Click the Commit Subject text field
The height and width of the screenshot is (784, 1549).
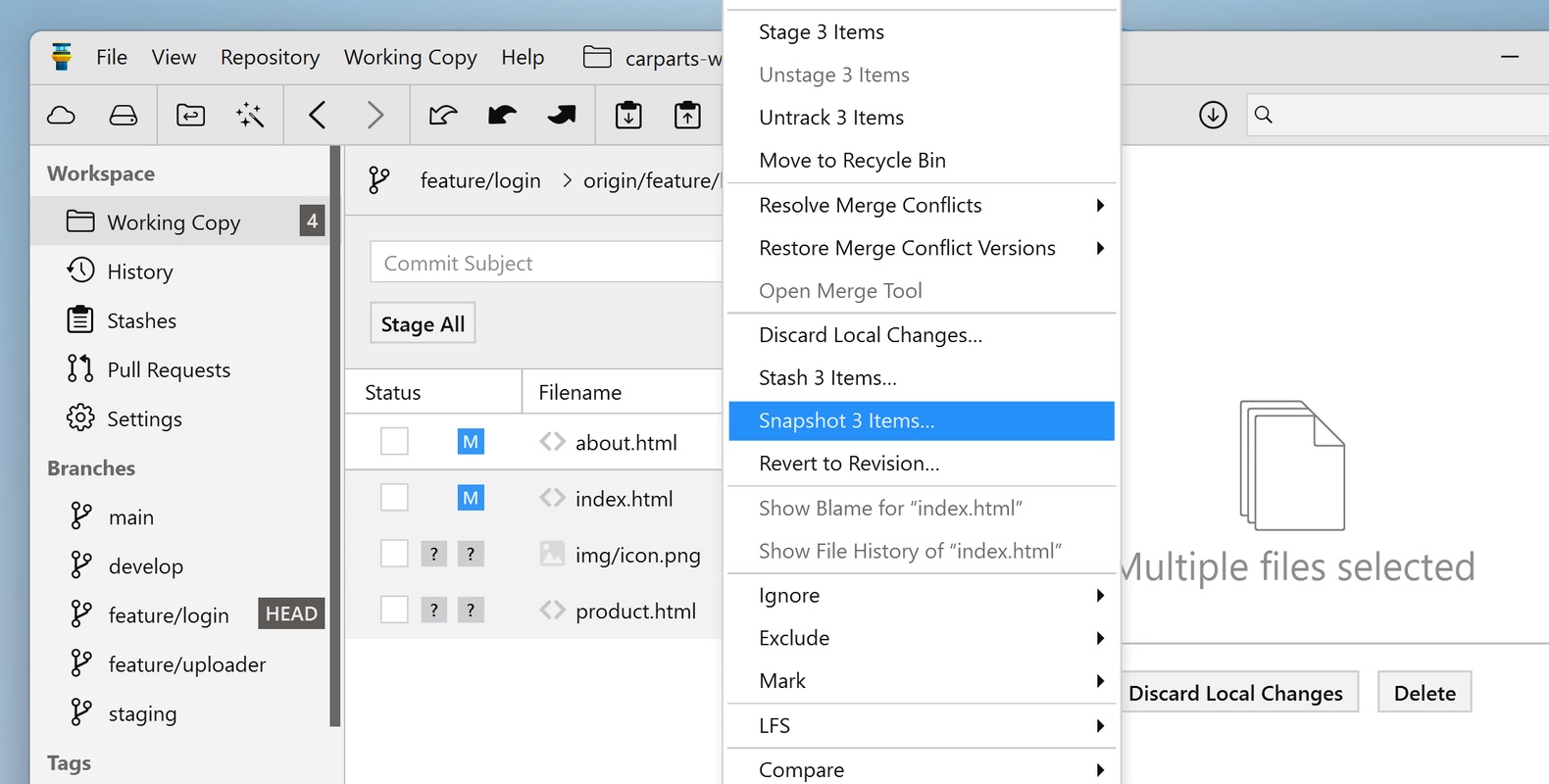[x=545, y=263]
